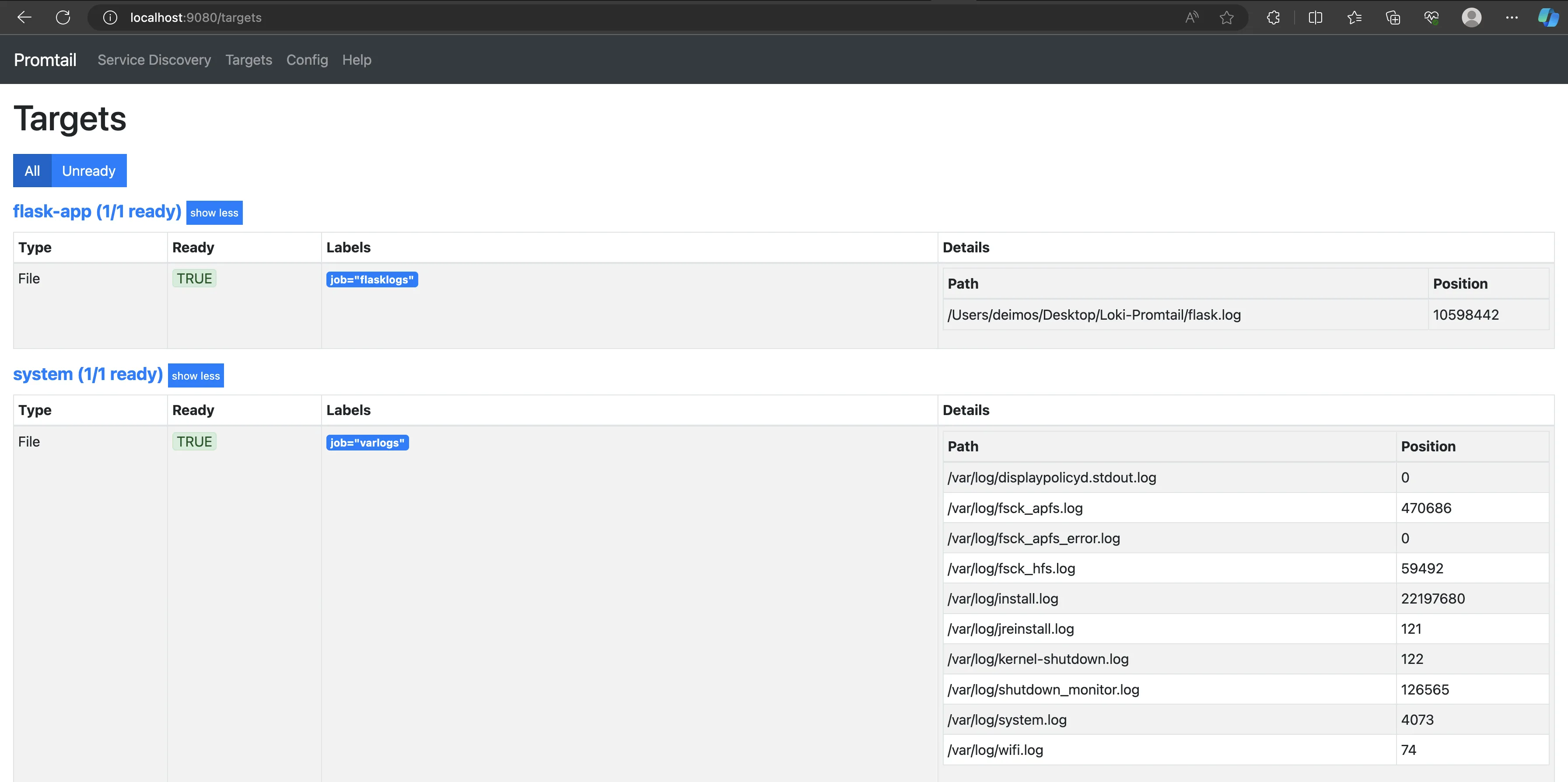Open the Help nav item
1568x782 pixels.
point(357,59)
